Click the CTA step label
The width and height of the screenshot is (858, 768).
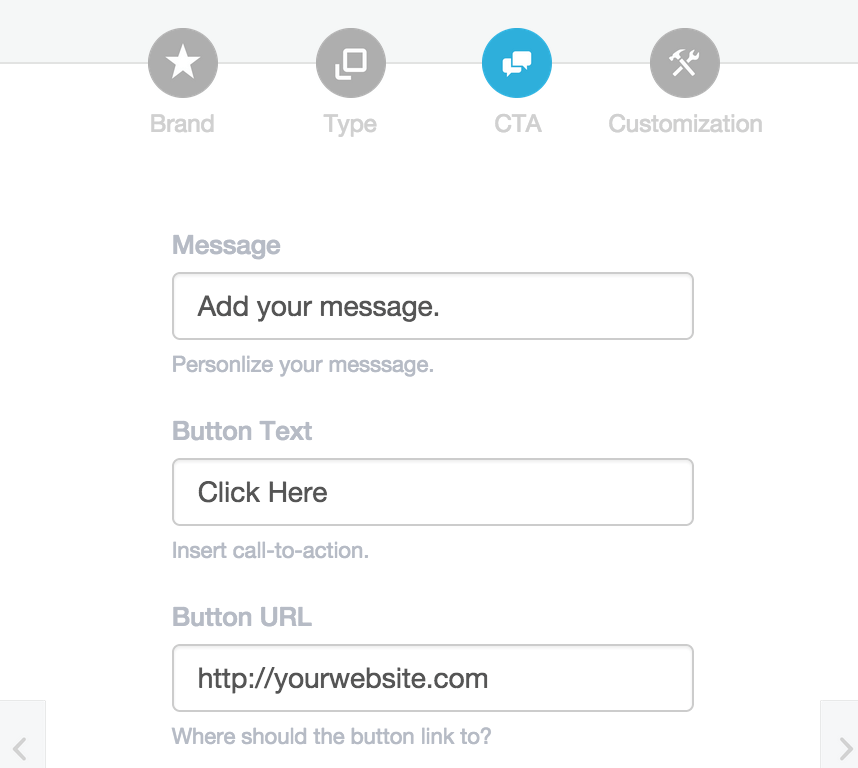point(517,124)
